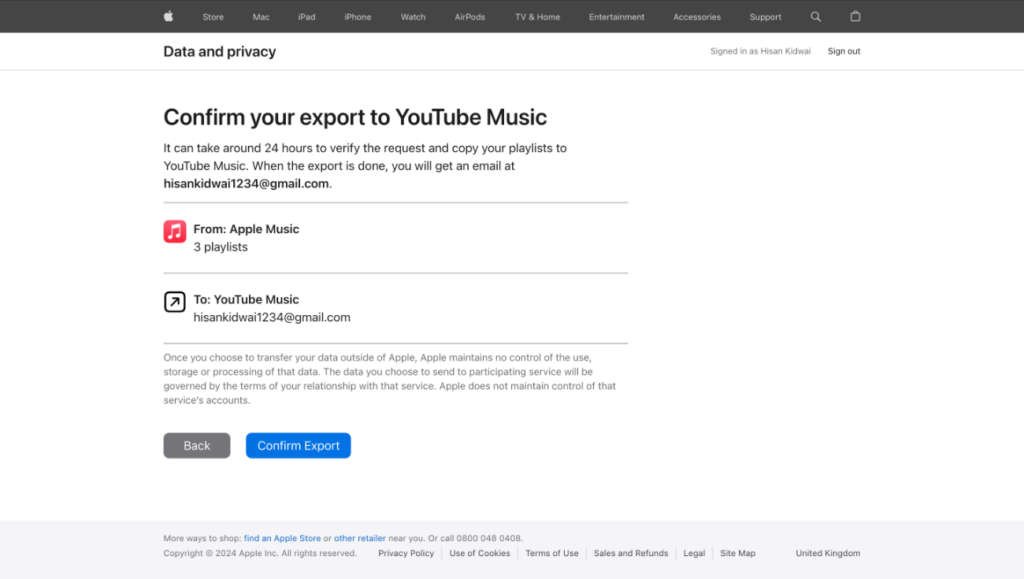Go back with the Back button
This screenshot has width=1024, height=579.
196,445
